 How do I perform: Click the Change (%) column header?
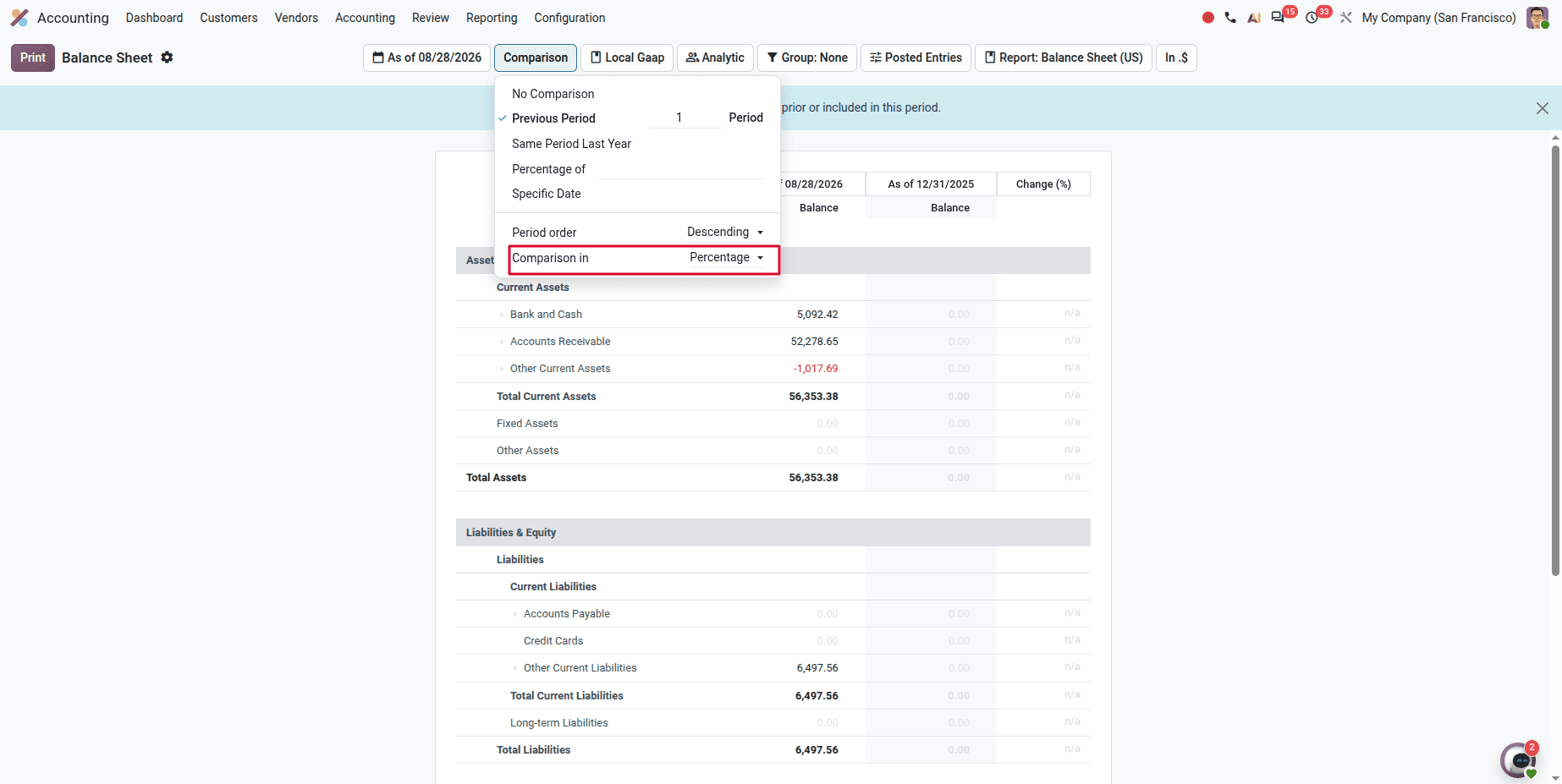pyautogui.click(x=1043, y=184)
